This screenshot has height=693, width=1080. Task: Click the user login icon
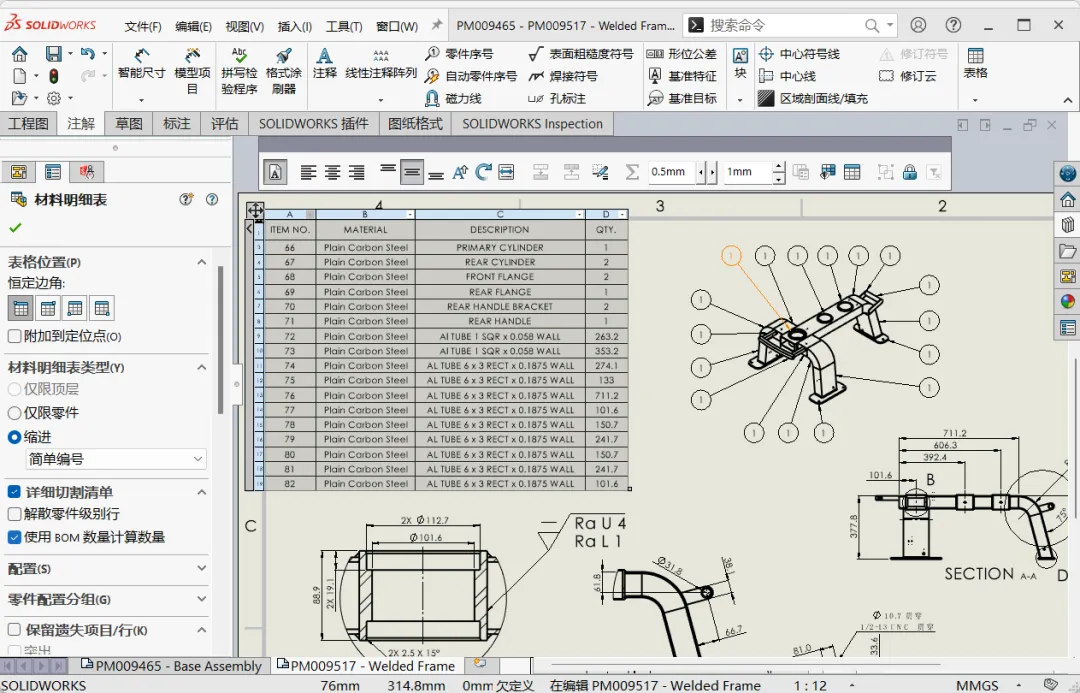coord(918,25)
